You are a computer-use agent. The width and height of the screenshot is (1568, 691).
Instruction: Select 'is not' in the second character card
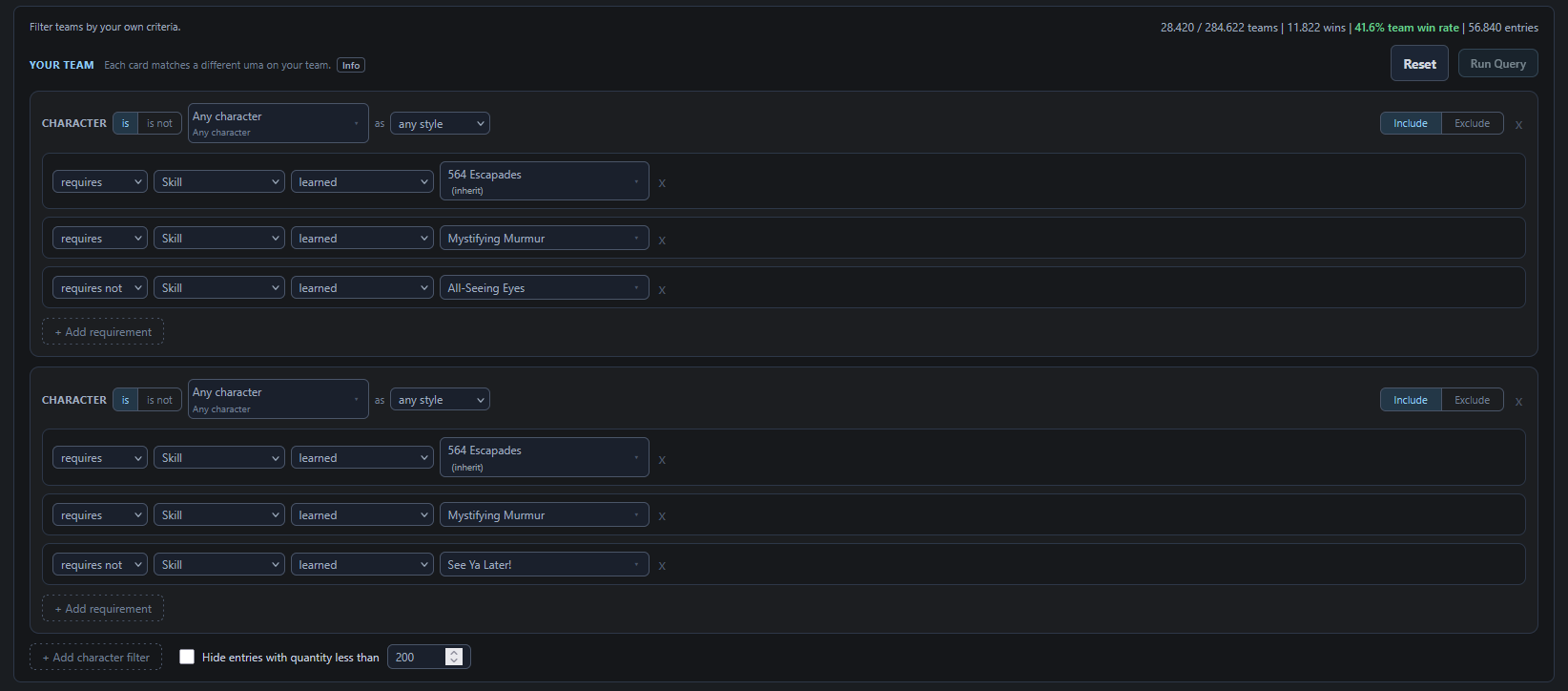coord(159,400)
